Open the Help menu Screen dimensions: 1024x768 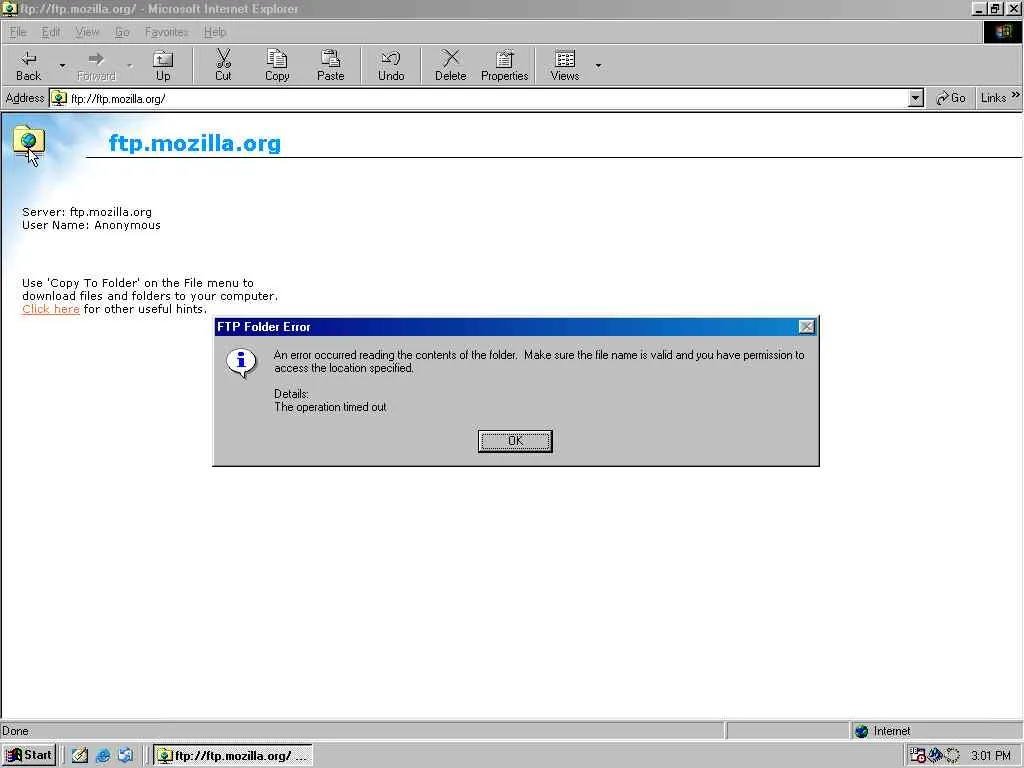coord(215,32)
